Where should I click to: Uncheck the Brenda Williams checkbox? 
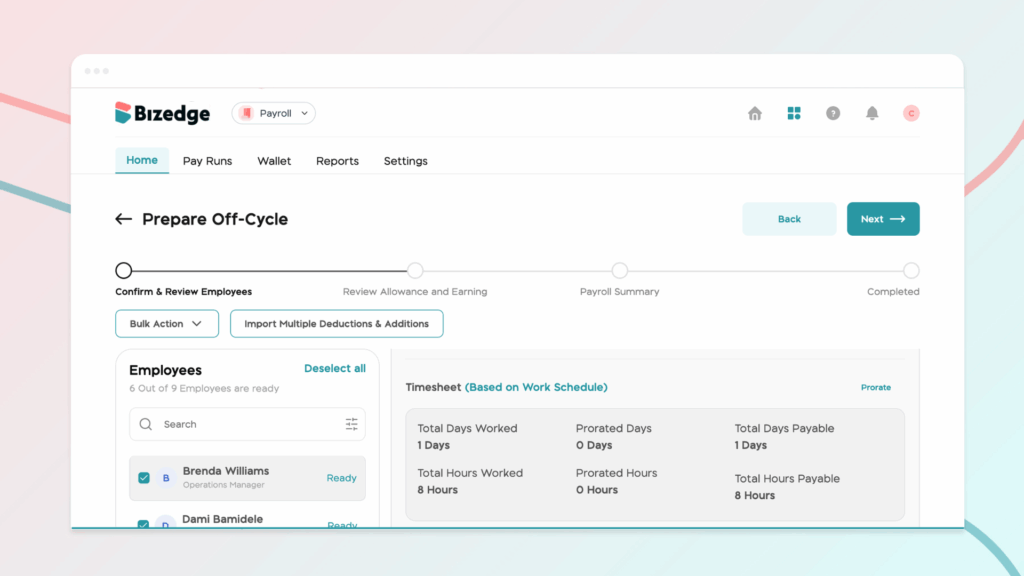(144, 478)
